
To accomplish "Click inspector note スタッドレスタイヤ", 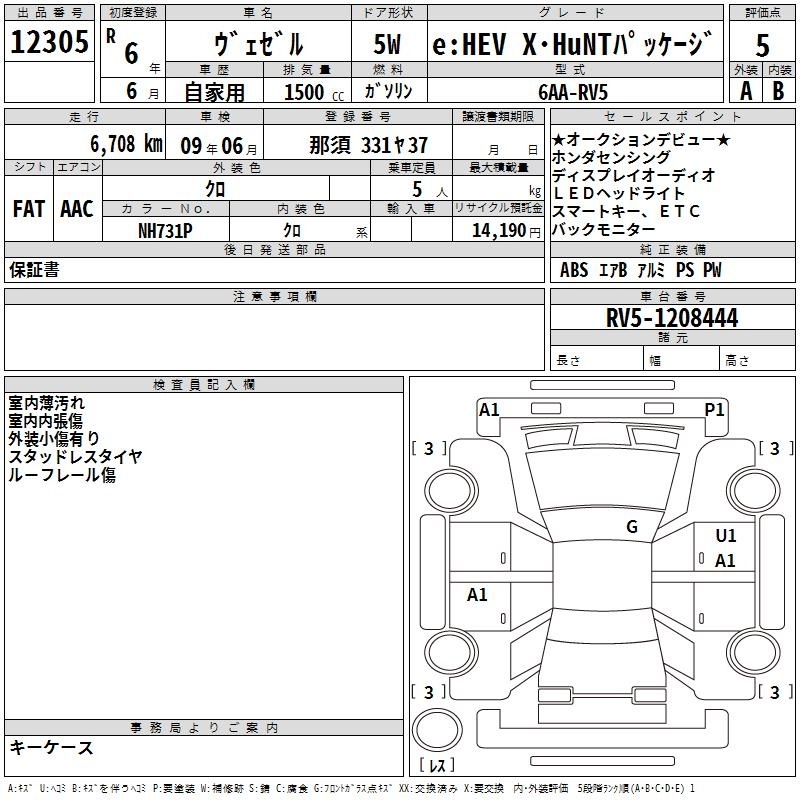I will (x=75, y=457).
